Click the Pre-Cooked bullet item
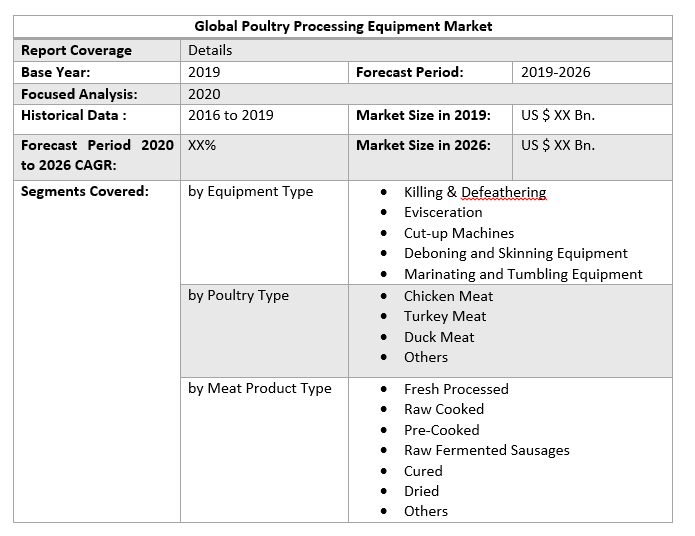695x536 pixels. tap(441, 430)
